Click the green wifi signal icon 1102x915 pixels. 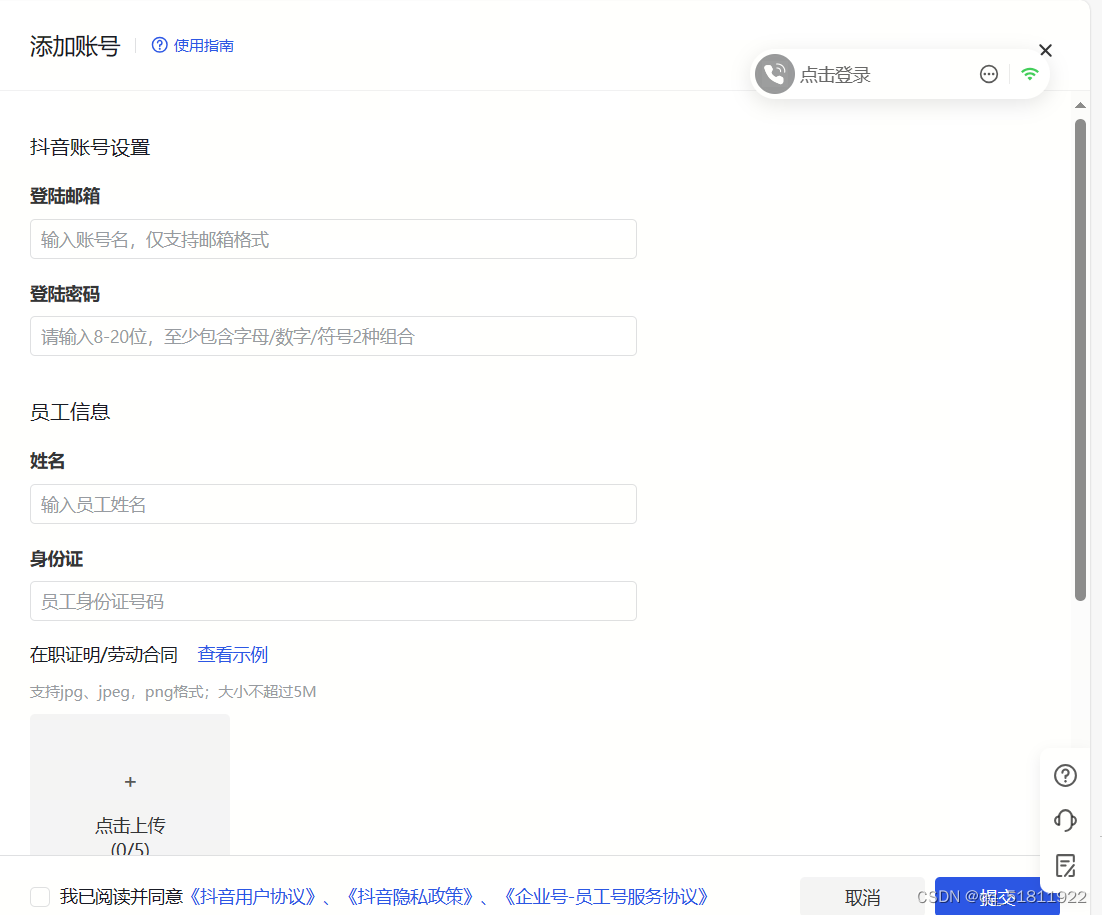pos(1030,74)
